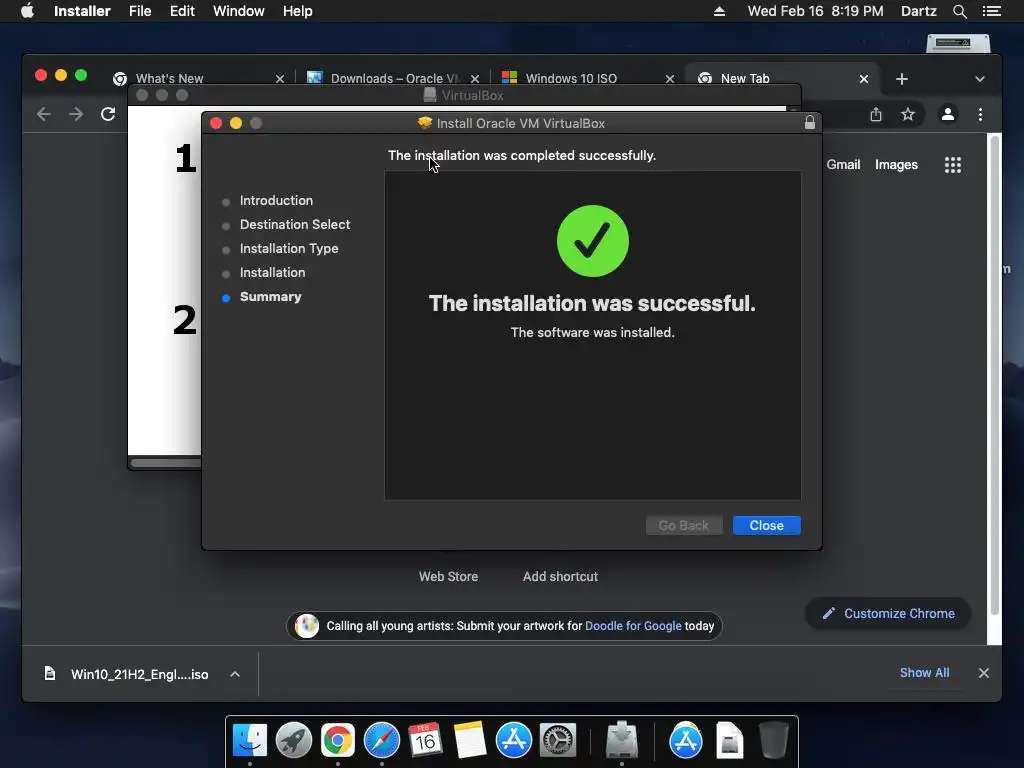Open the Window menu
This screenshot has width=1024, height=768.
pos(238,11)
